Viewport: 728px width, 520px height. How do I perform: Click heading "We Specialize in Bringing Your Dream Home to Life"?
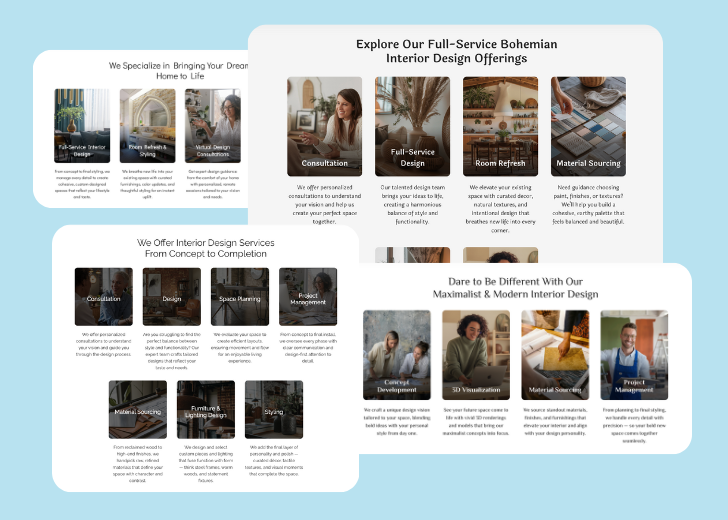pyautogui.click(x=179, y=71)
